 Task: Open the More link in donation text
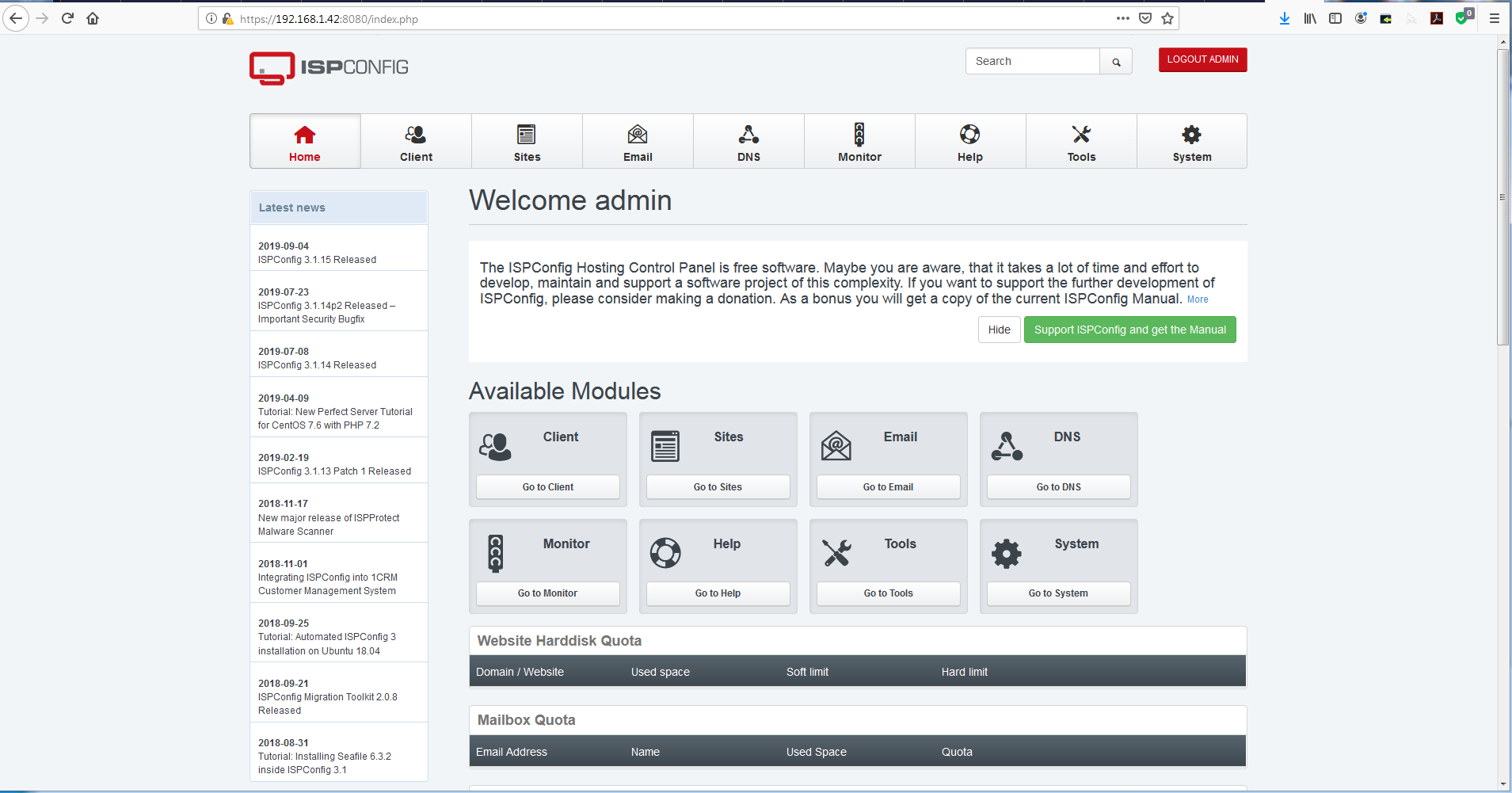click(1198, 299)
